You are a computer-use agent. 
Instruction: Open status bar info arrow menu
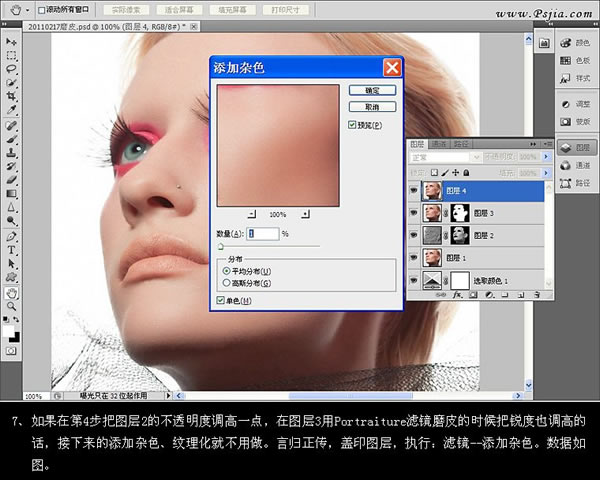[168, 395]
